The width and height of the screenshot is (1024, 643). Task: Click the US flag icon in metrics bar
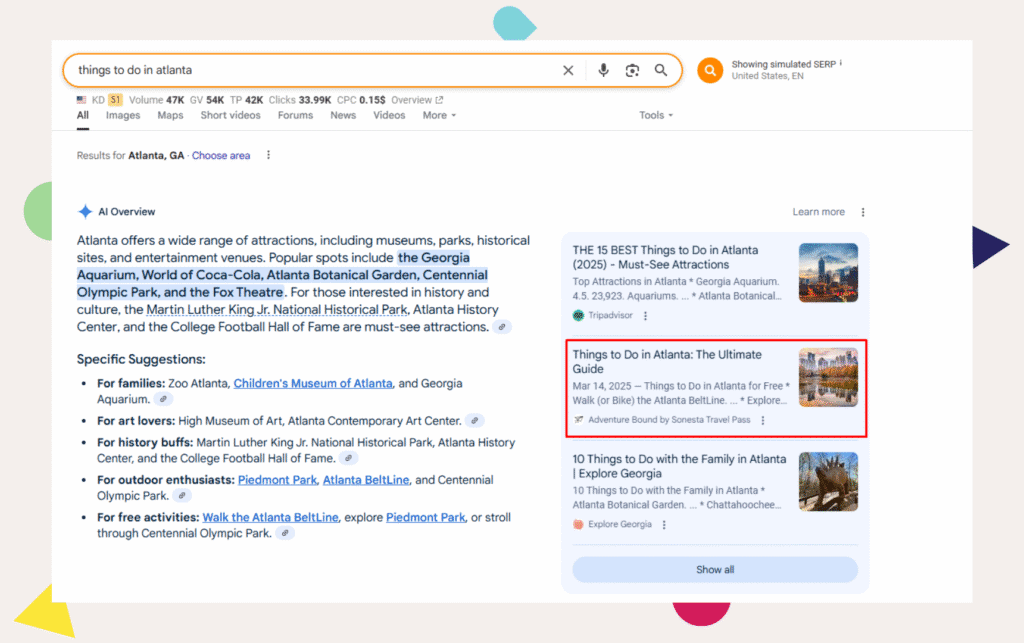pyautogui.click(x=82, y=100)
